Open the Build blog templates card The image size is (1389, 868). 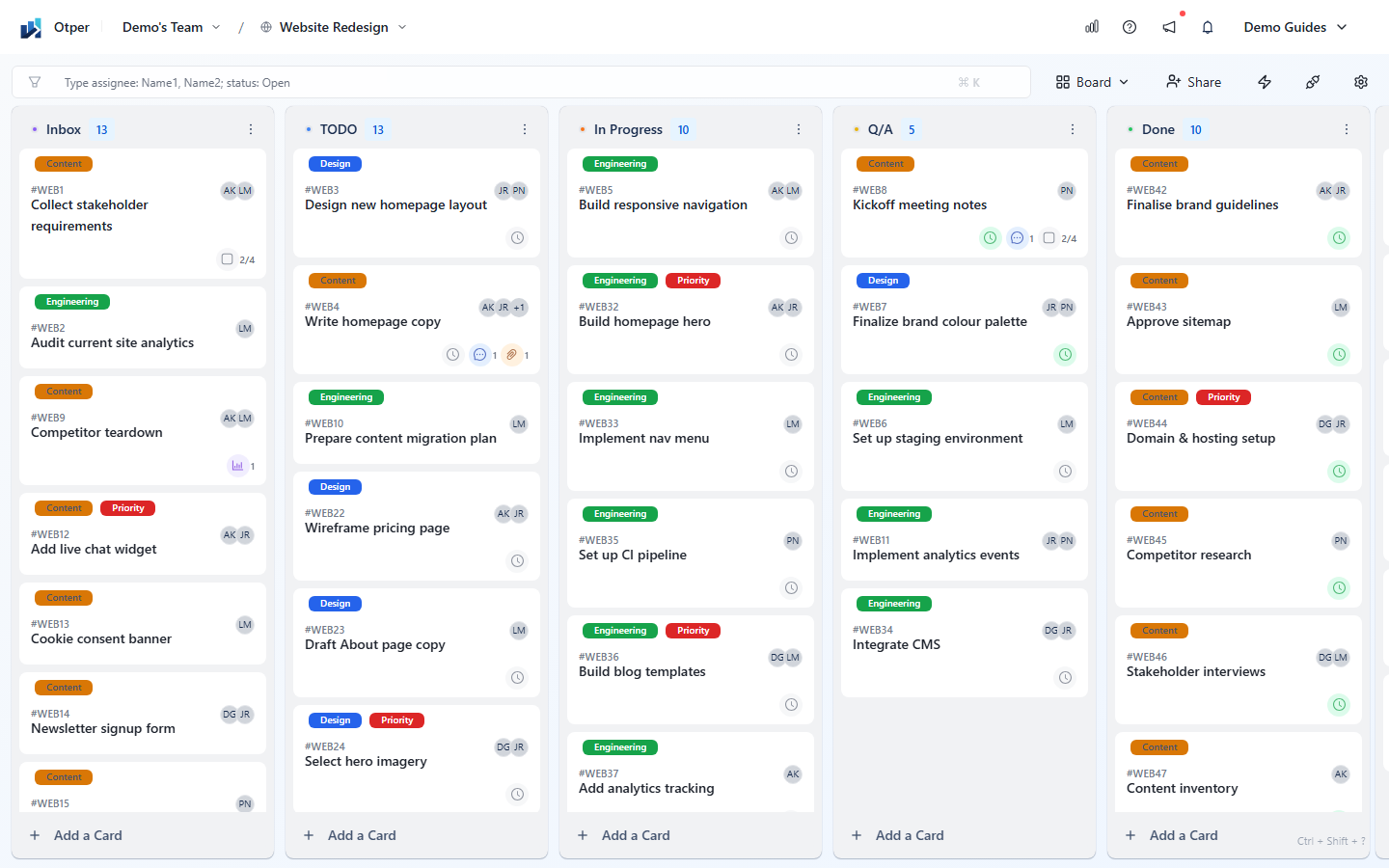click(x=691, y=669)
